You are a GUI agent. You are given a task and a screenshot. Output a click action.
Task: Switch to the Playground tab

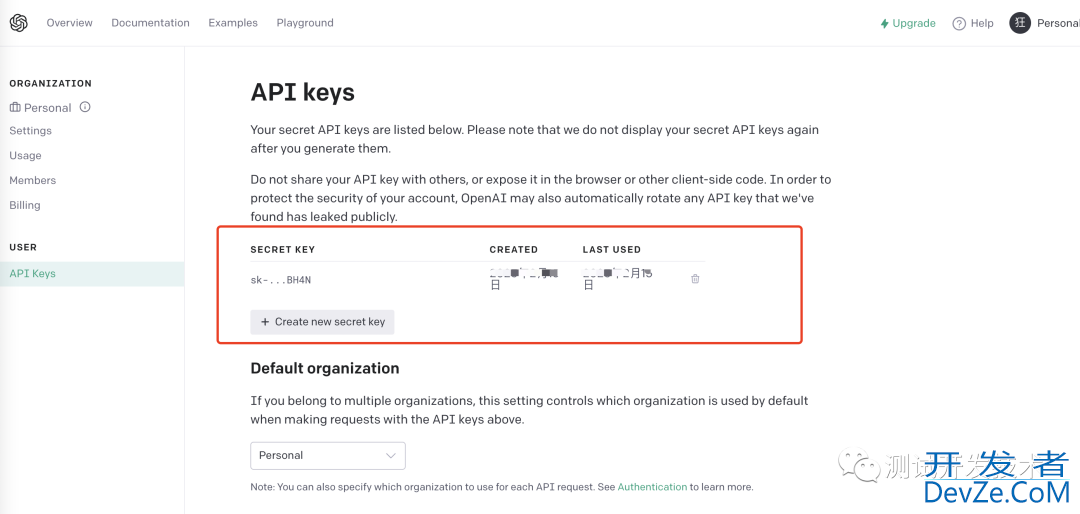click(x=305, y=23)
